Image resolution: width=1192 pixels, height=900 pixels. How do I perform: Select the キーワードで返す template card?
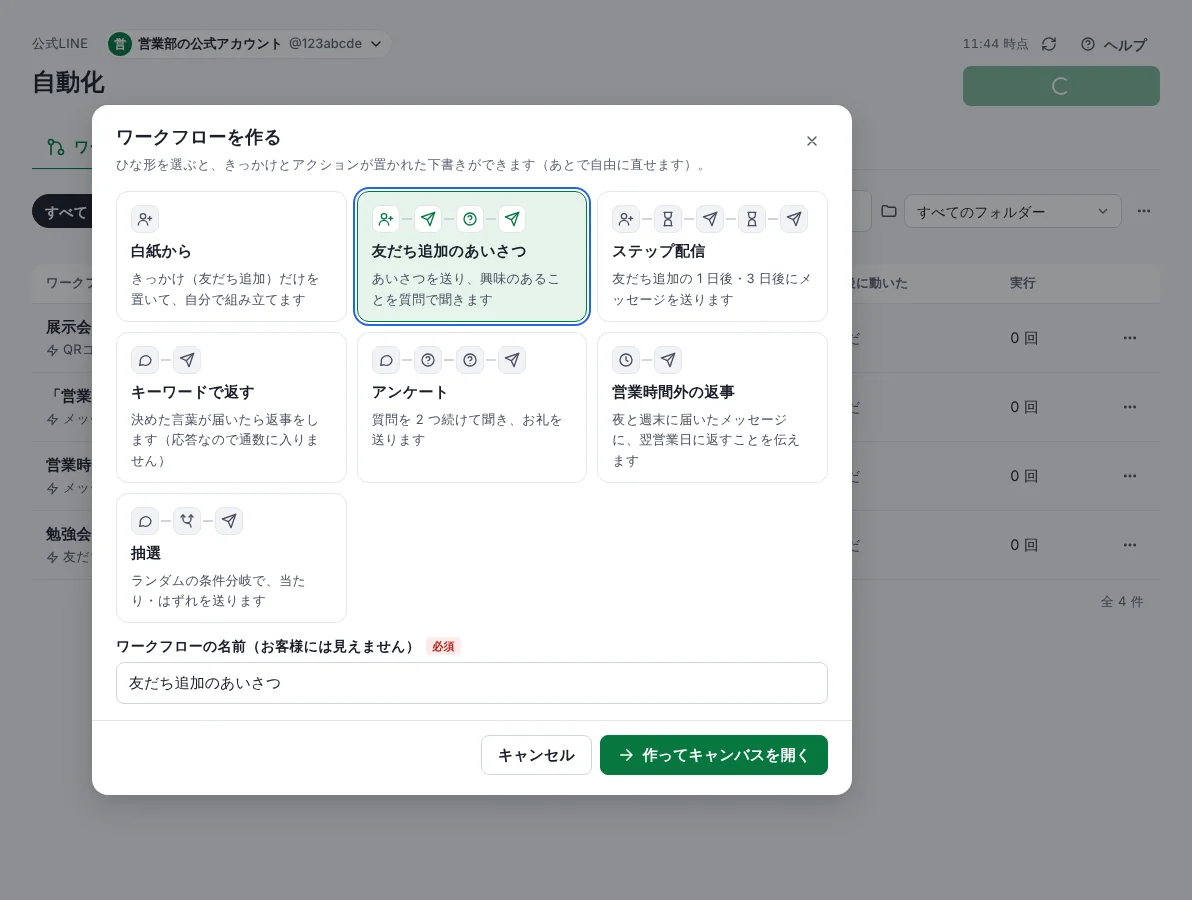click(231, 407)
